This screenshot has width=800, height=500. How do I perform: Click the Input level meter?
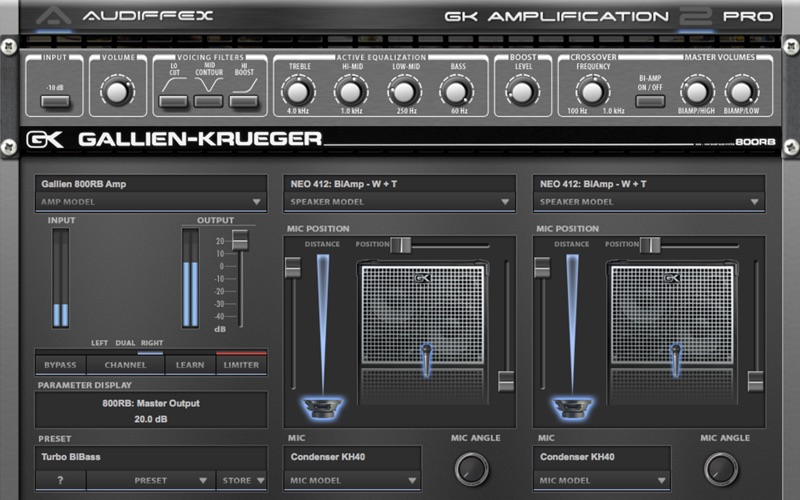tap(61, 278)
